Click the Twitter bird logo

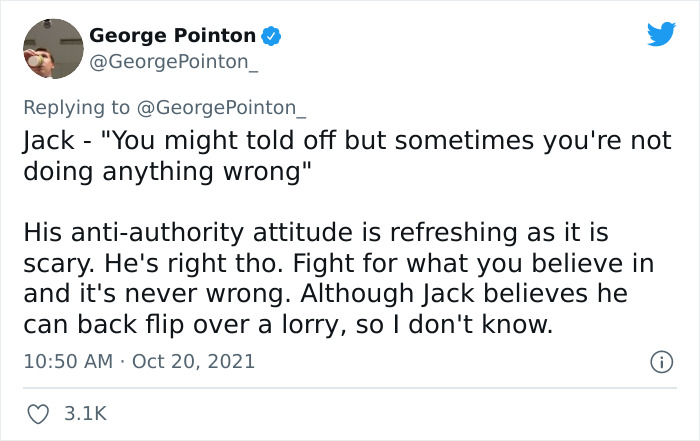pyautogui.click(x=661, y=35)
